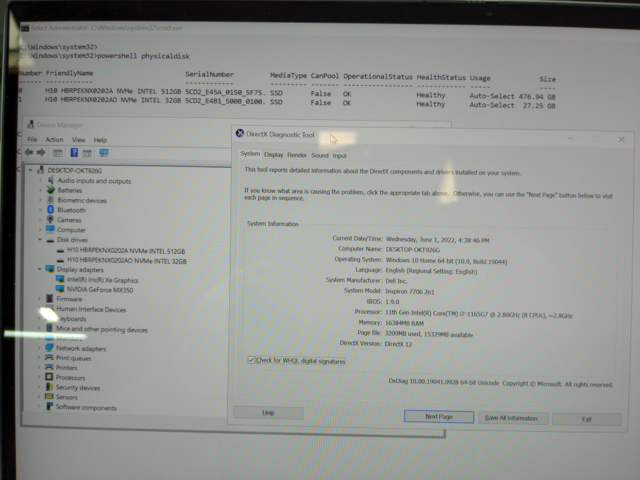This screenshot has height=480, width=640.
Task: Select the NVIDIA GeForce MX350 adapter
Action: pos(98,289)
